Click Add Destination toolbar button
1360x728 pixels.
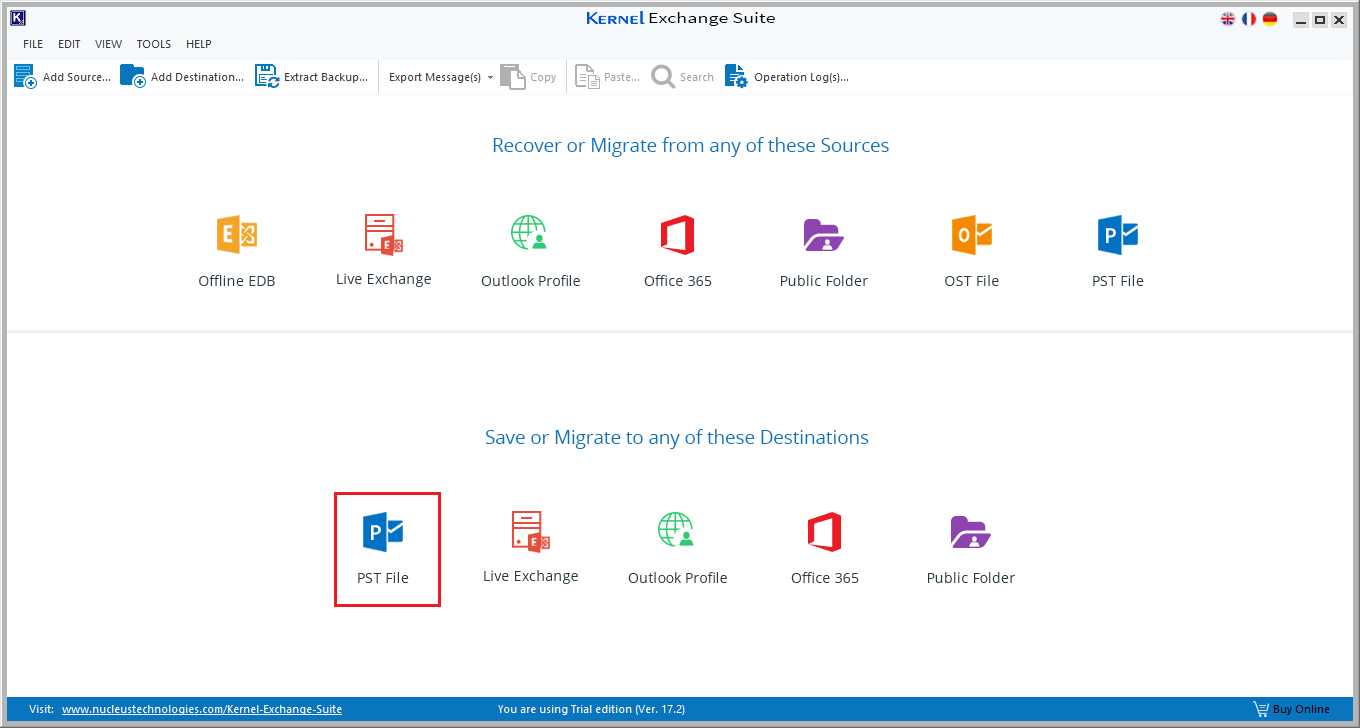click(182, 77)
